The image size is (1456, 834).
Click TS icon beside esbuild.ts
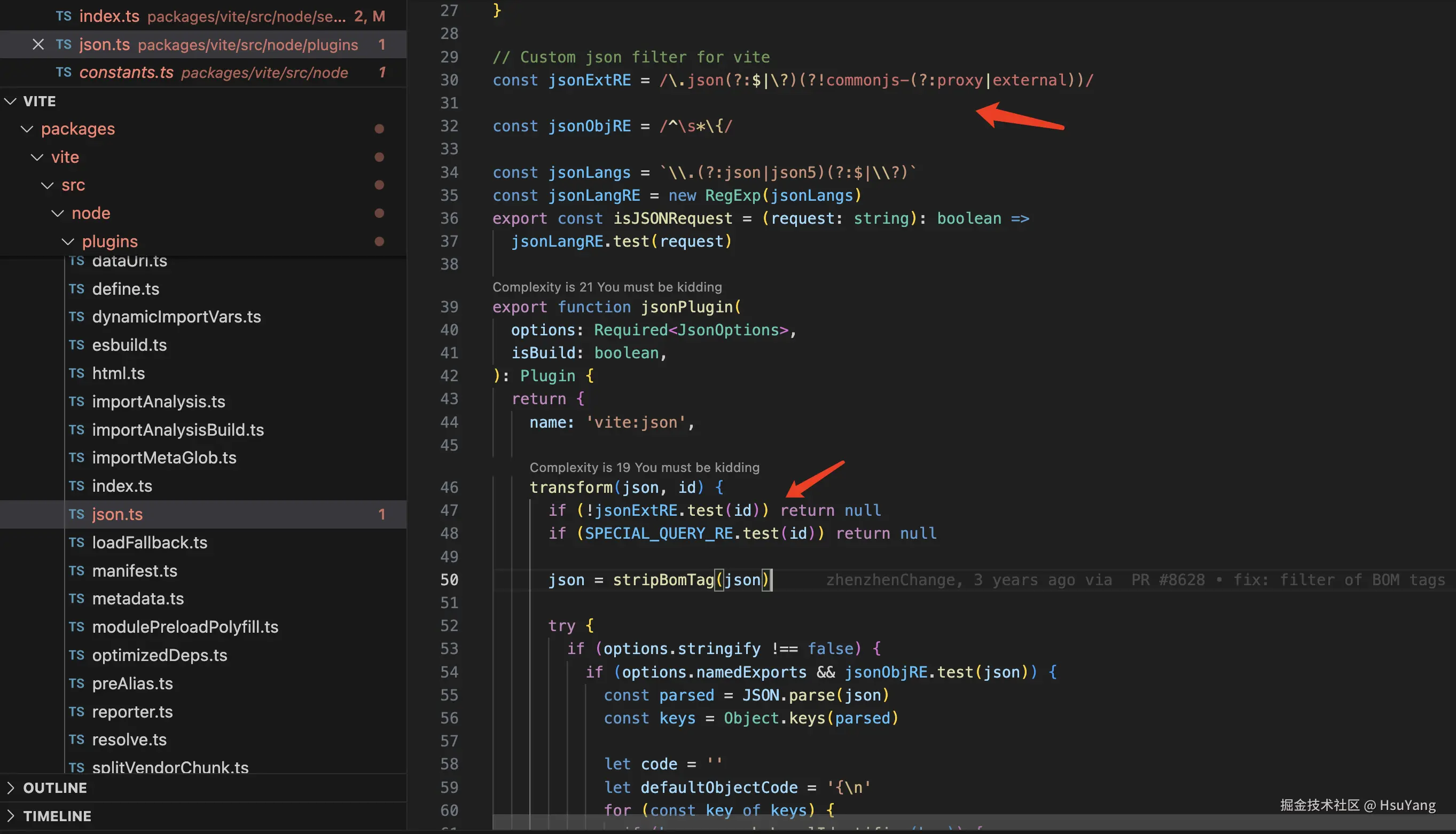point(76,345)
